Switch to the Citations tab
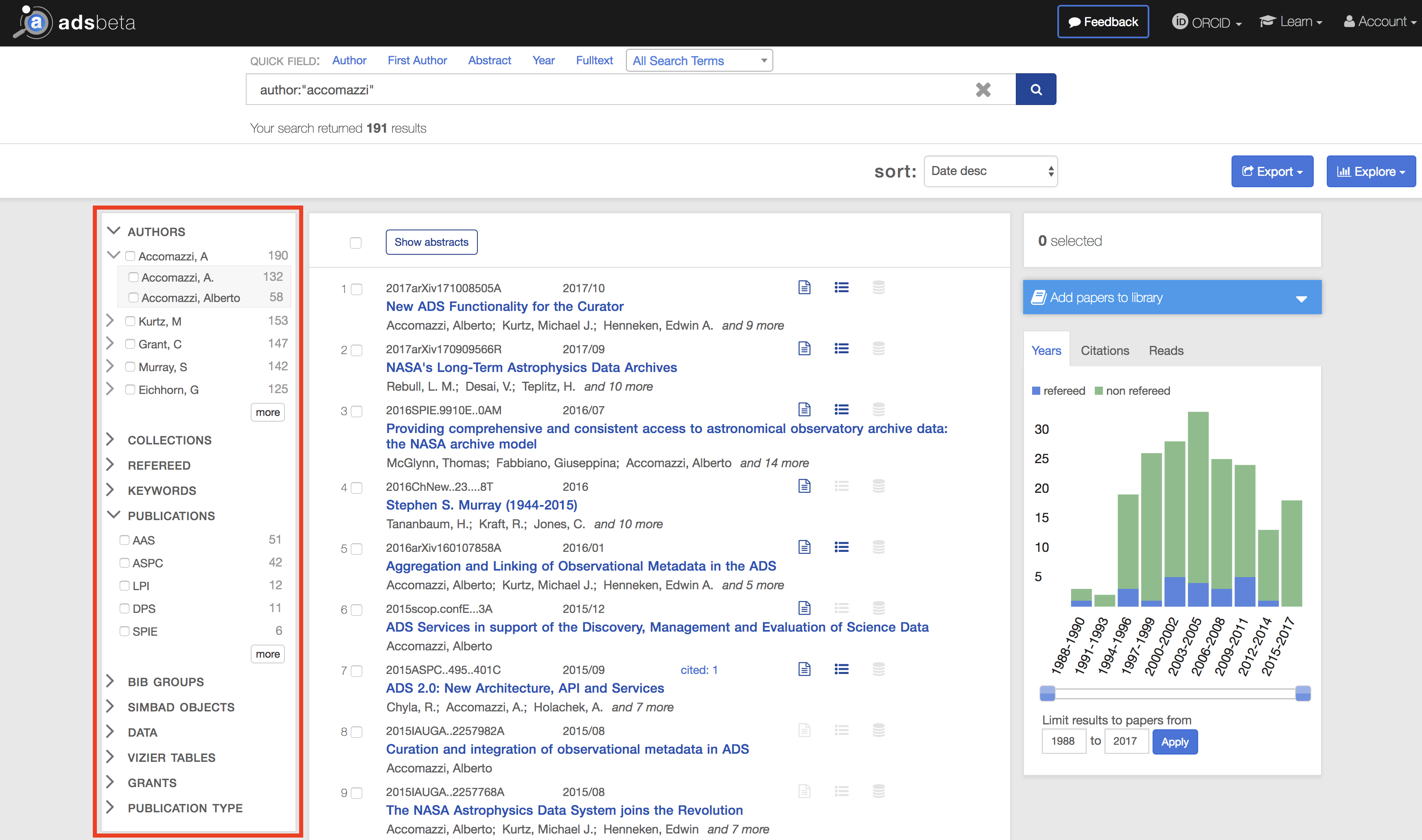This screenshot has width=1422, height=840. (1104, 351)
